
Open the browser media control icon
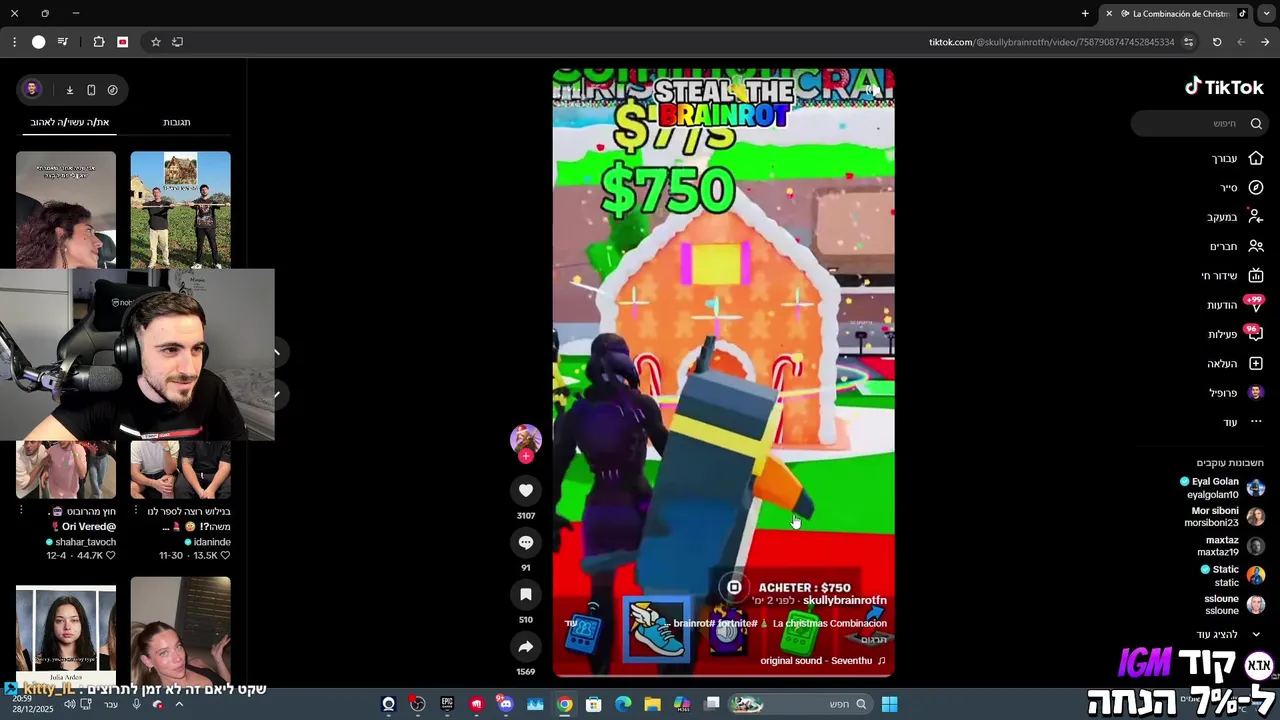coord(63,42)
